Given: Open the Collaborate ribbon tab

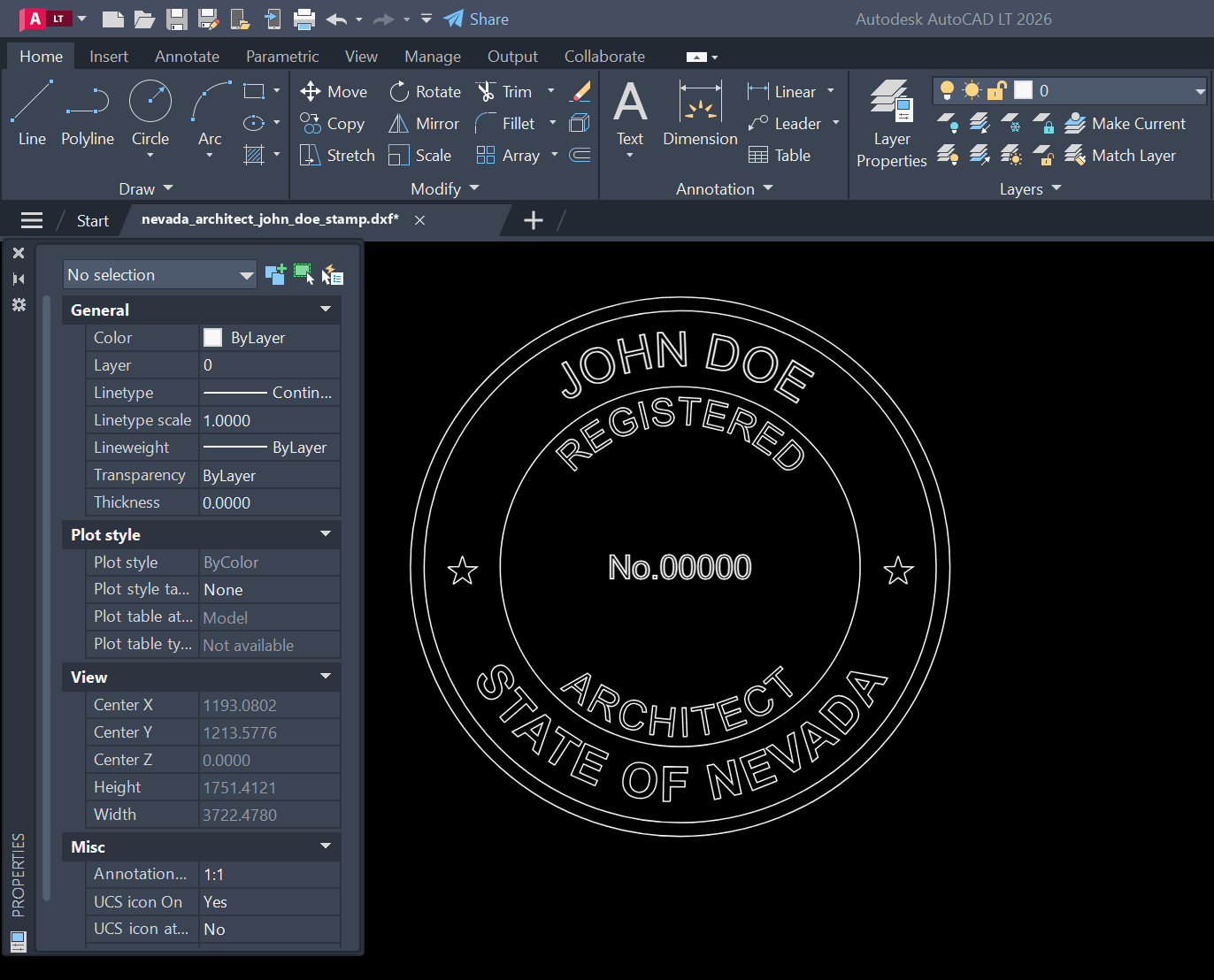Looking at the screenshot, I should coord(604,56).
